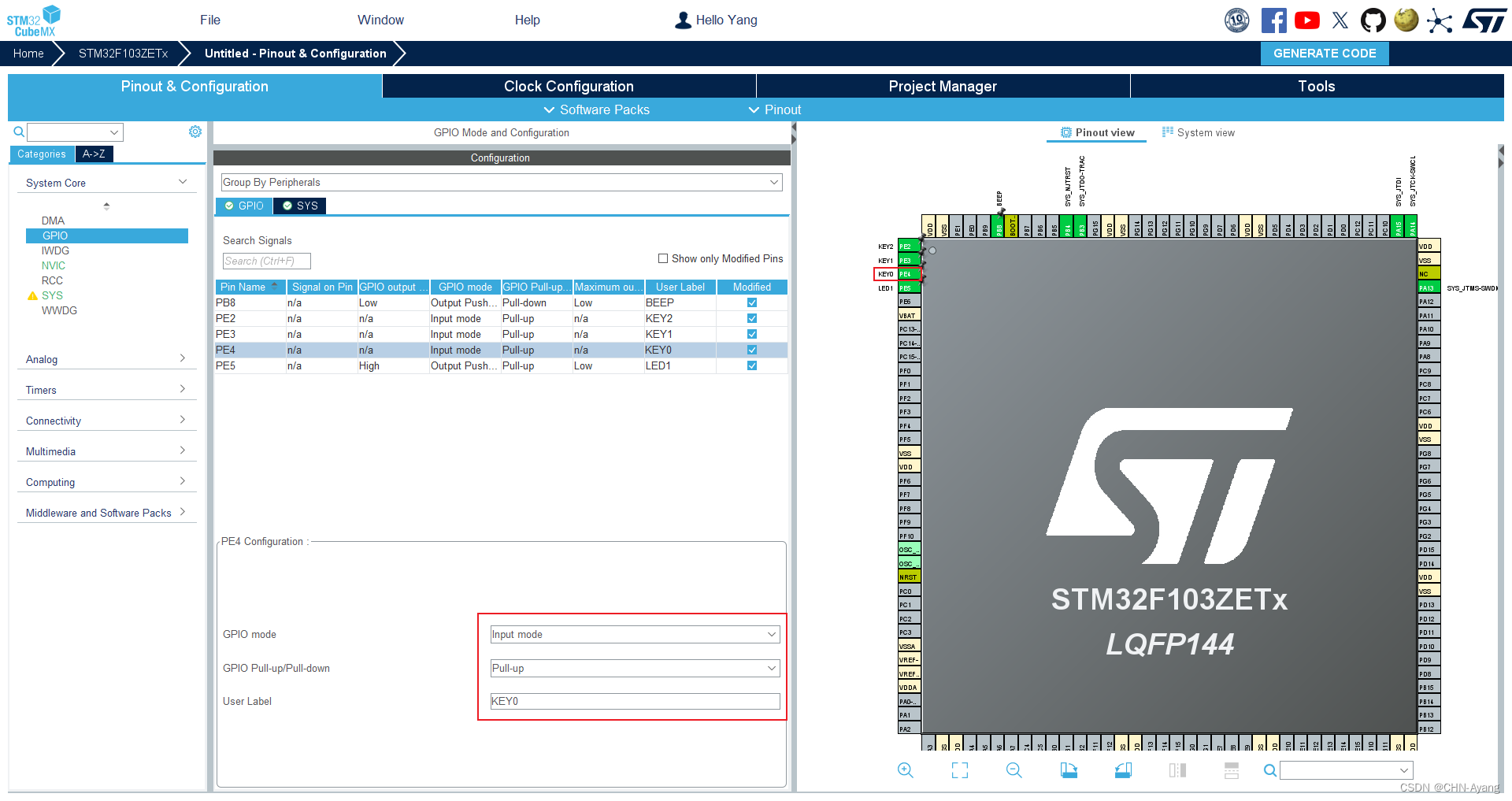Screen dimensions: 1512x801
Task: Open the File menu
Action: point(210,20)
